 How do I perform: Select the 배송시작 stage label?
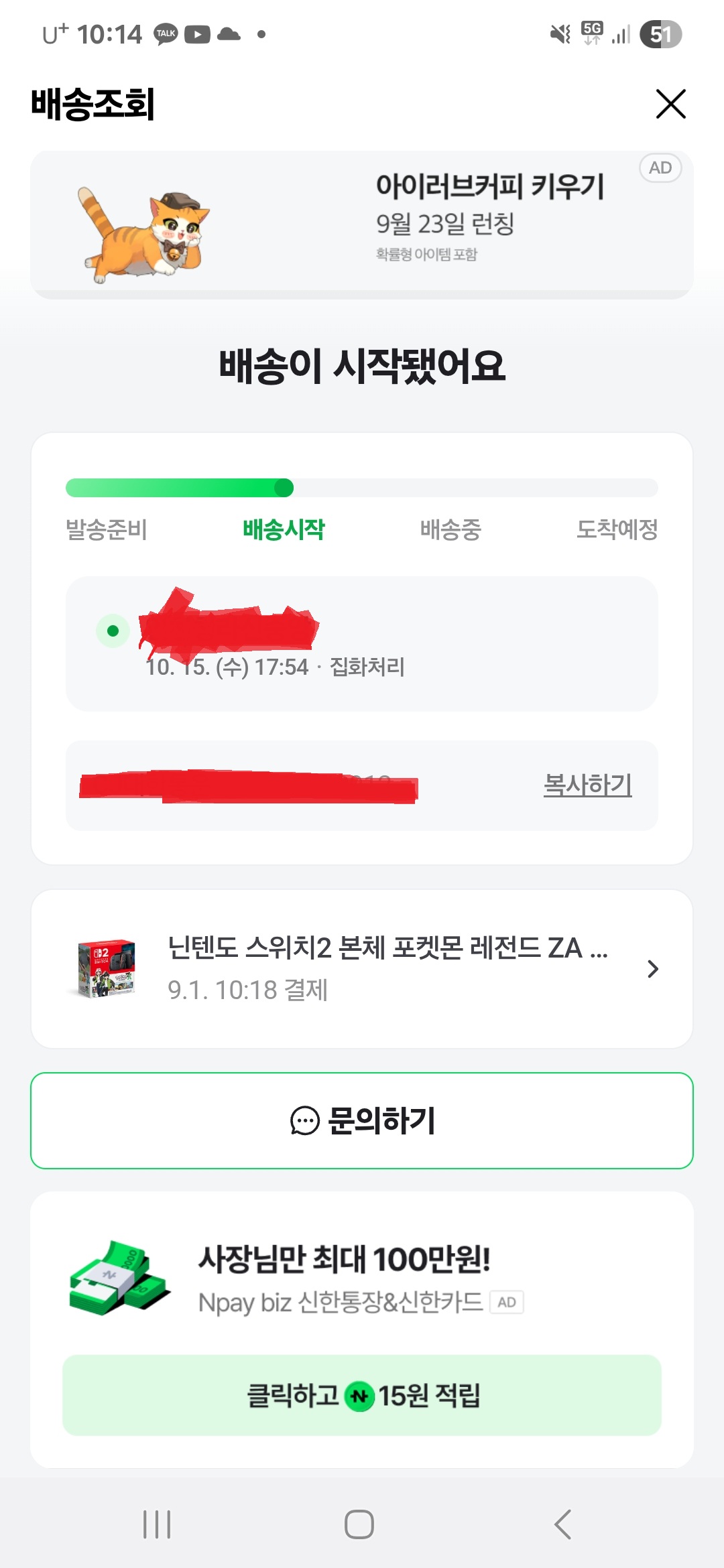click(x=284, y=529)
